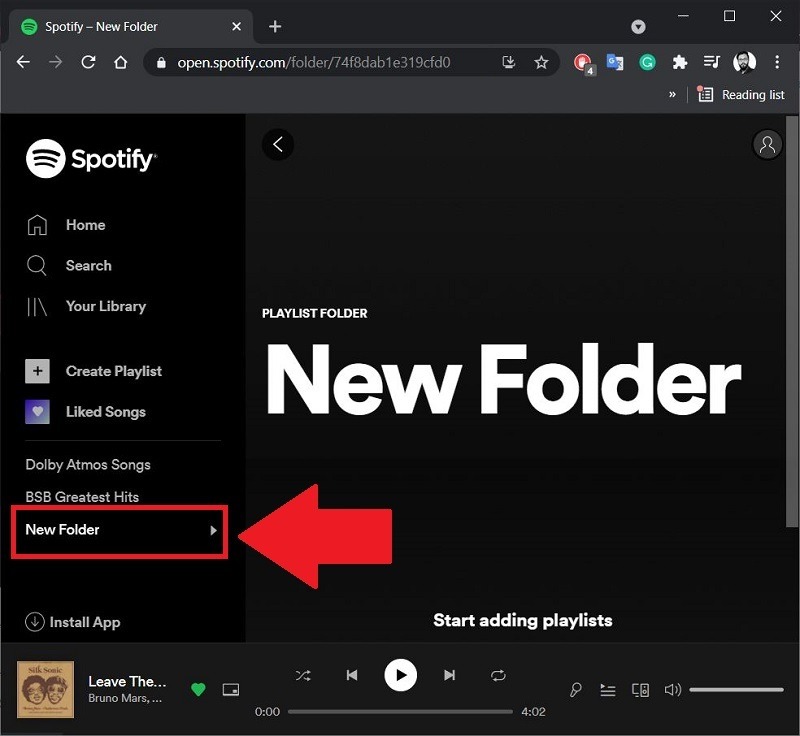Open the user profile icon on the folder page
The image size is (800, 736).
[767, 144]
